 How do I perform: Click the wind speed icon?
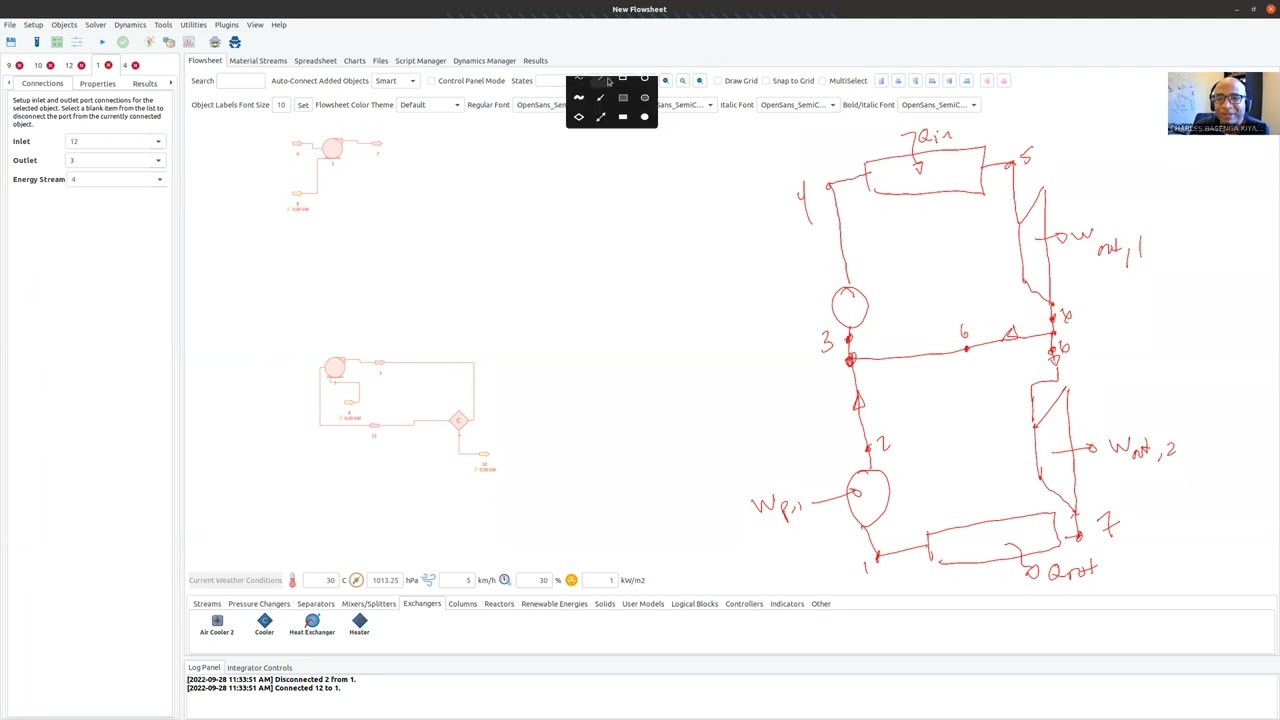click(x=428, y=580)
